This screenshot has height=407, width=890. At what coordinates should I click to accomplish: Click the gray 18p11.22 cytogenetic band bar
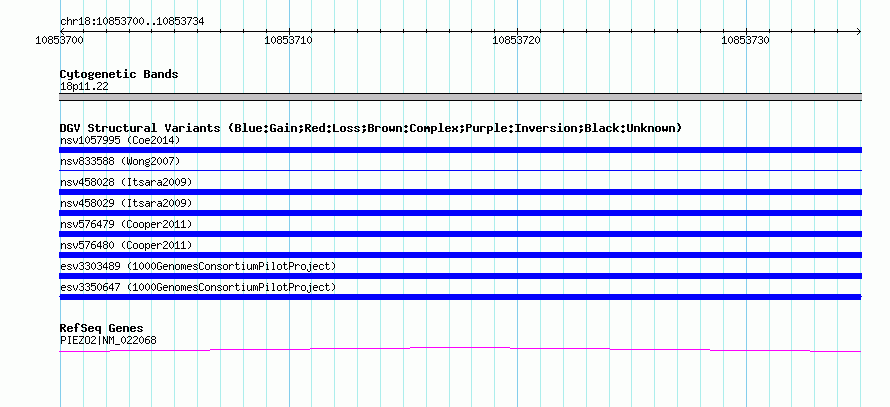[x=460, y=96]
